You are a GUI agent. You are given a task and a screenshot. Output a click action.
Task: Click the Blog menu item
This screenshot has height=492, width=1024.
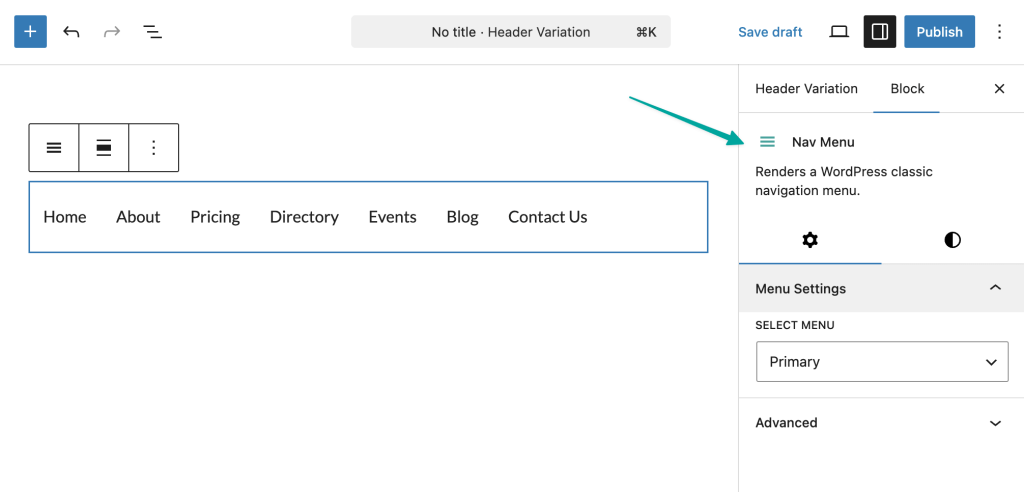462,217
